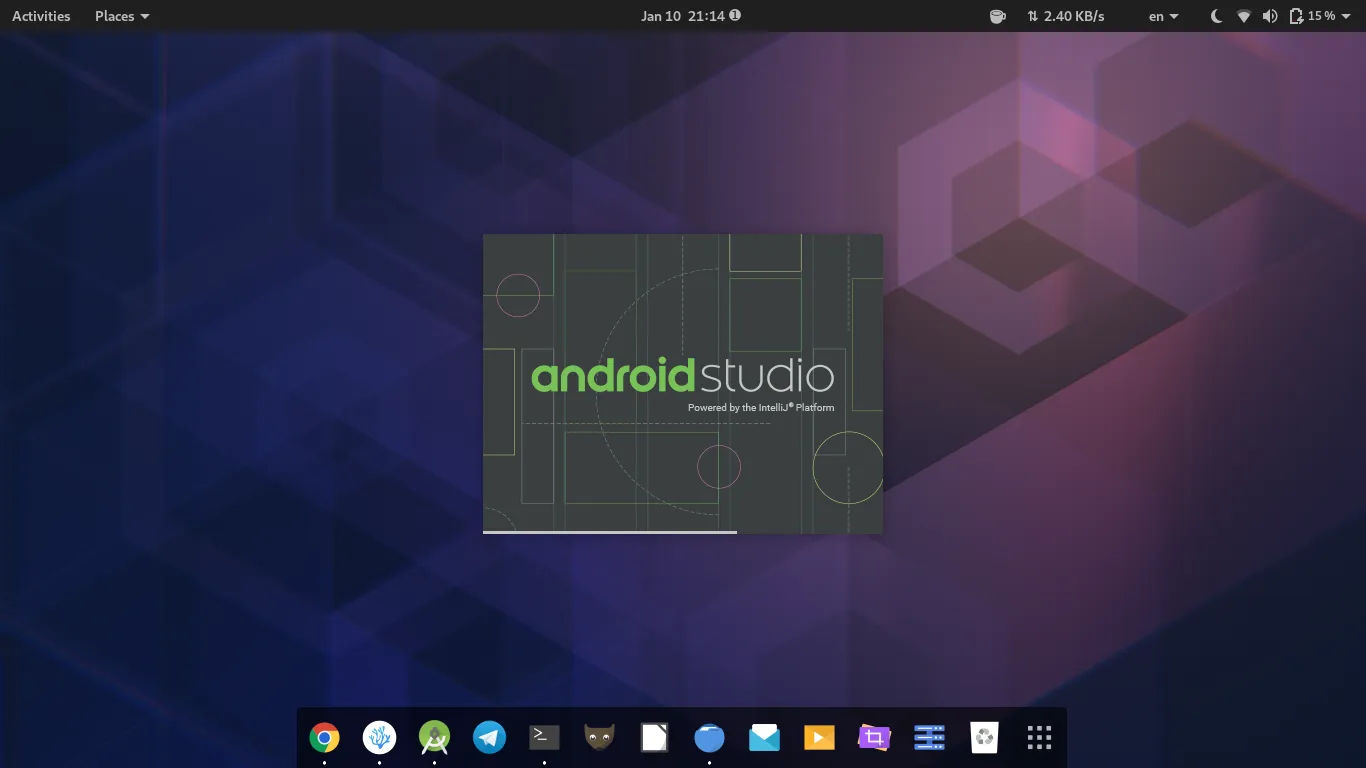Open the Files manager dock icon
Viewport: 1366px width, 768px height.
click(709, 738)
